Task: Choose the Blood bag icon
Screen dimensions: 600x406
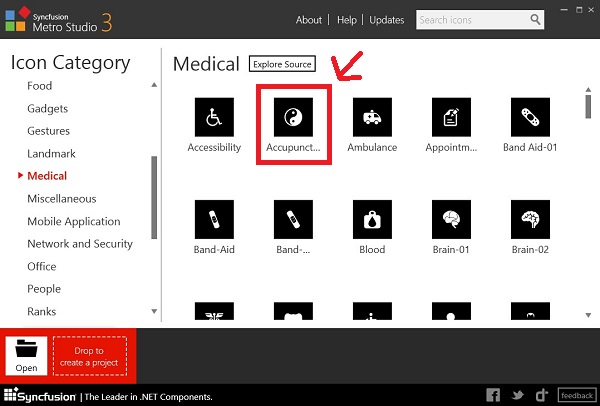Action: (372, 219)
